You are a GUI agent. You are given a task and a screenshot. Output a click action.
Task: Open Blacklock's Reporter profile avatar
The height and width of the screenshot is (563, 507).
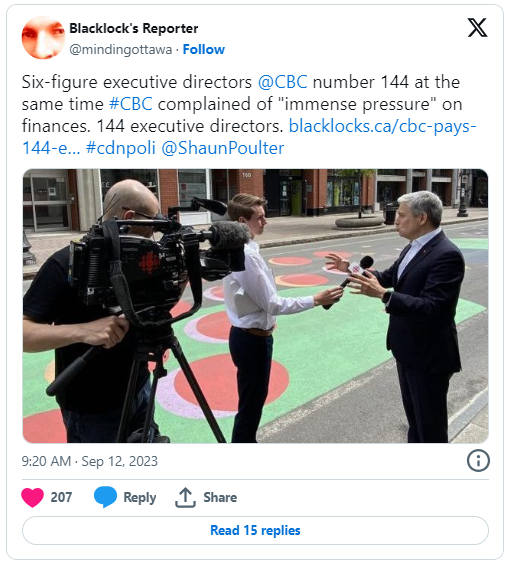[43, 37]
